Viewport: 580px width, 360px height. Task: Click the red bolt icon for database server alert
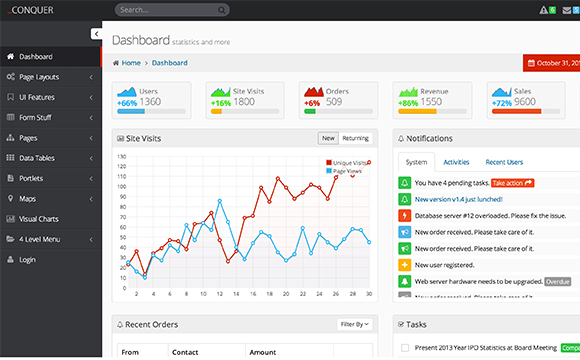tap(404, 215)
